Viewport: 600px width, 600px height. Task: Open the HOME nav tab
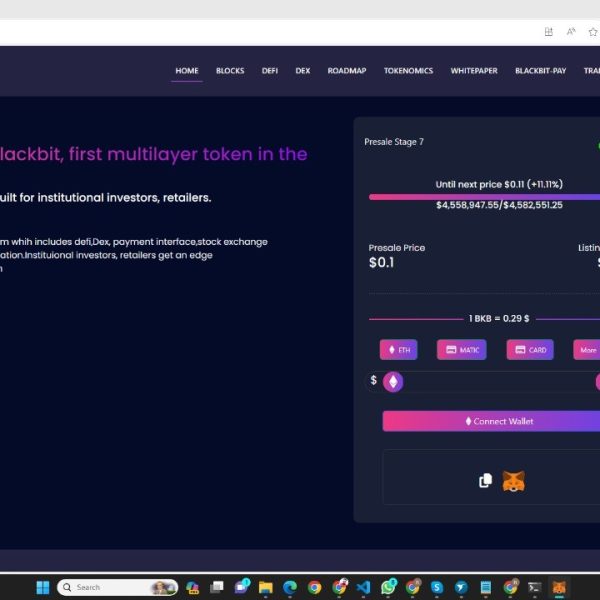pos(187,71)
